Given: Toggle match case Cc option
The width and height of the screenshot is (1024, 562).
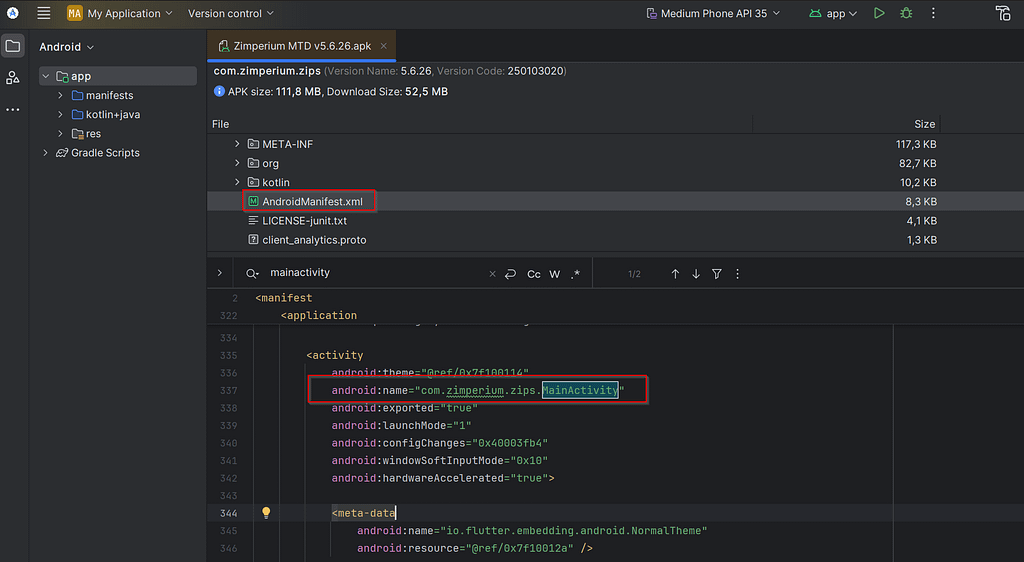Looking at the screenshot, I should (x=534, y=274).
